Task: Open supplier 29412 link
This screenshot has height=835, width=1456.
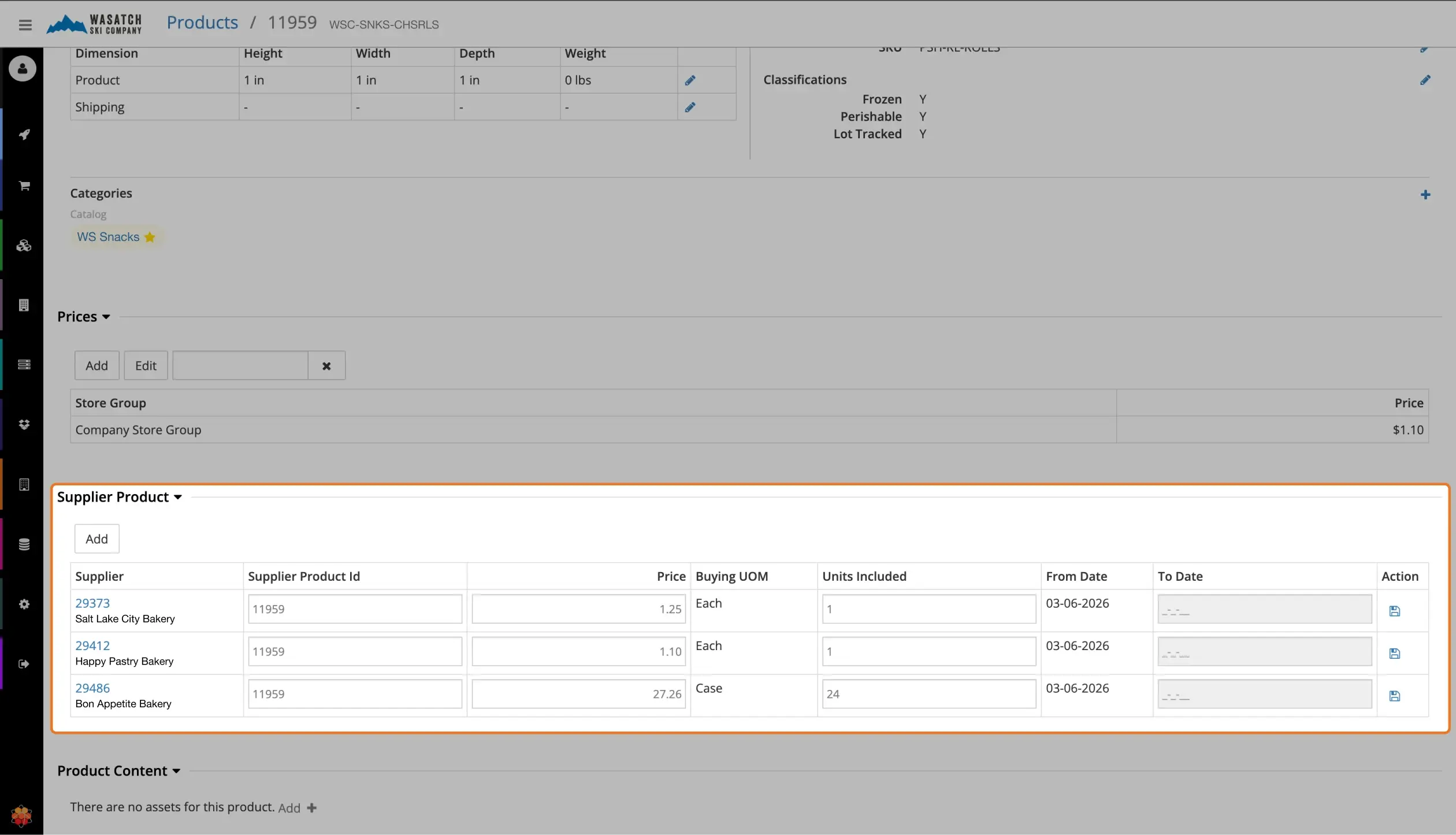Action: pos(92,645)
